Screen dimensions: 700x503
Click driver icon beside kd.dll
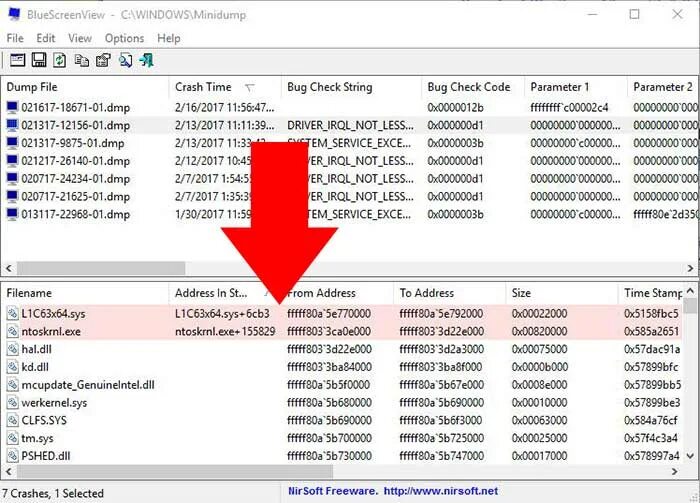pos(12,367)
